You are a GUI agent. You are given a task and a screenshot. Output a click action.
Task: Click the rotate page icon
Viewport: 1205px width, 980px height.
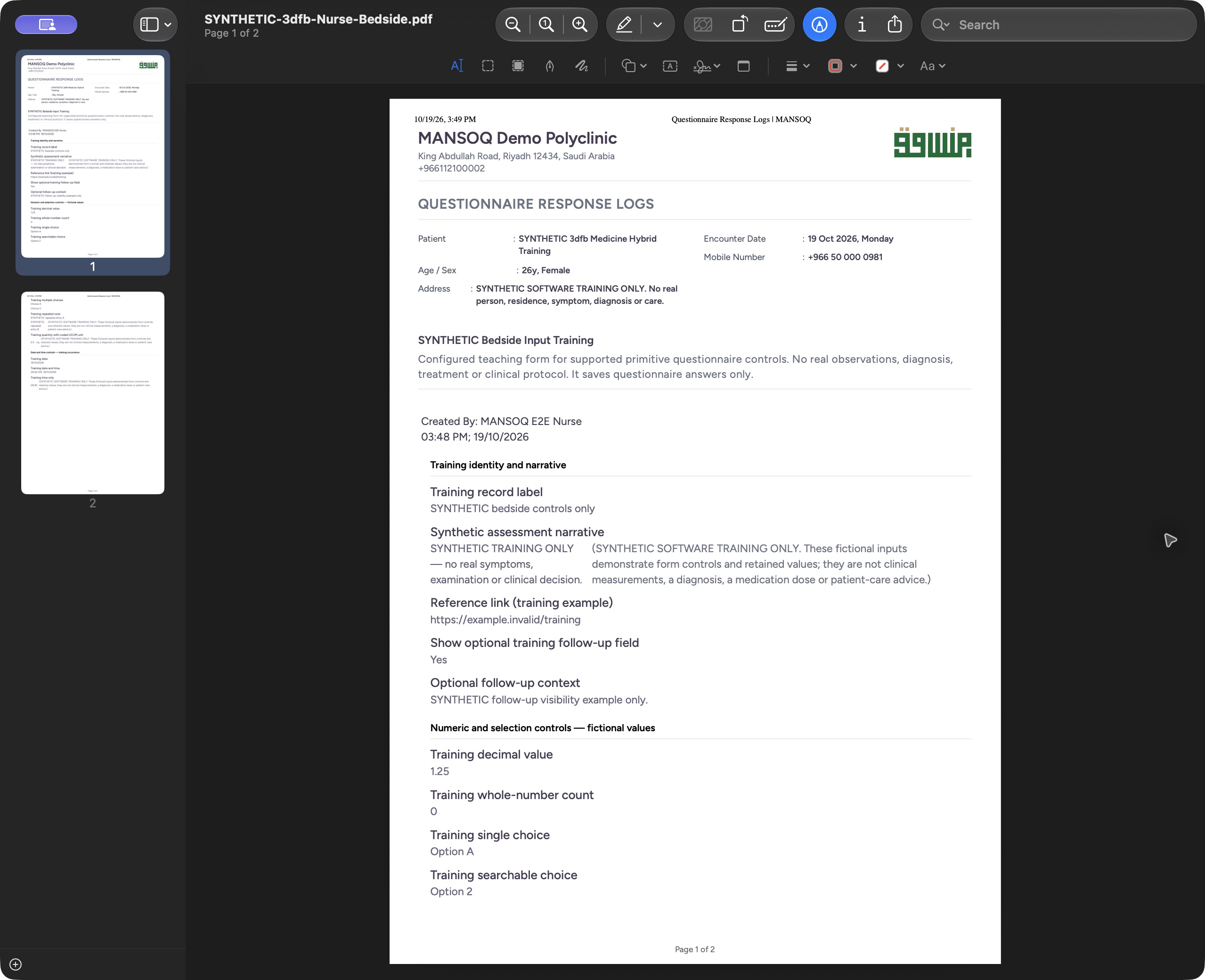[740, 25]
